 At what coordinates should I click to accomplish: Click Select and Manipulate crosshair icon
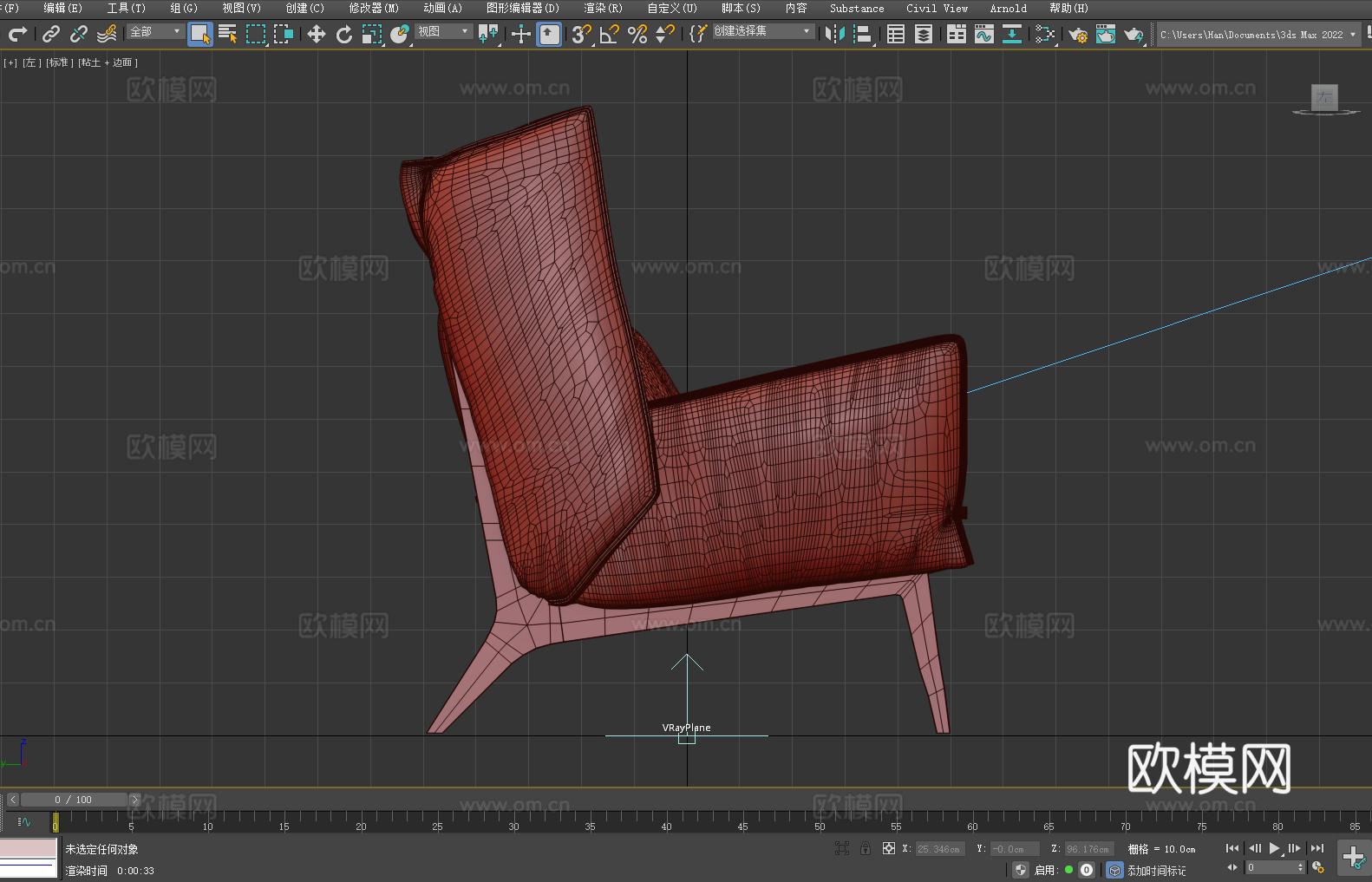(x=521, y=34)
